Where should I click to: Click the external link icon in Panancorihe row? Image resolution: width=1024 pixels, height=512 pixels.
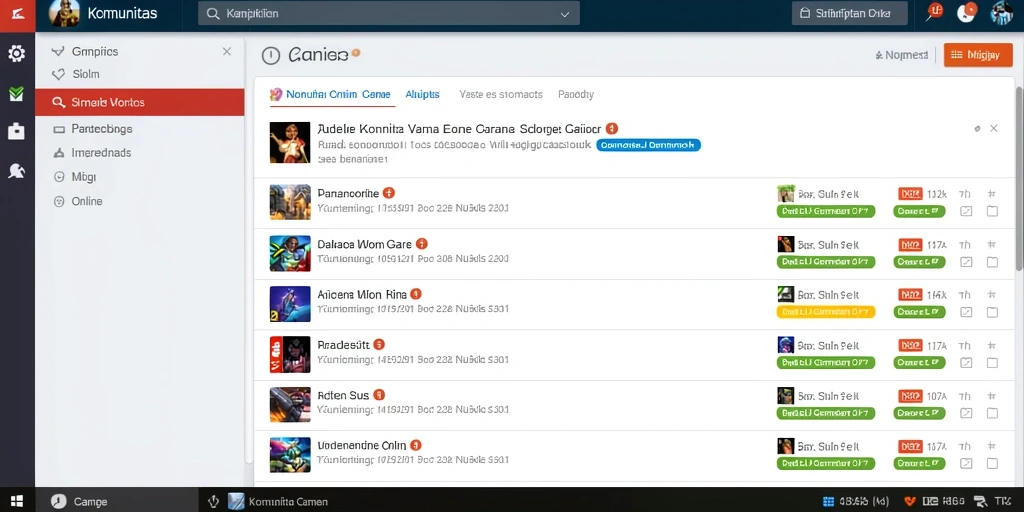pos(966,211)
